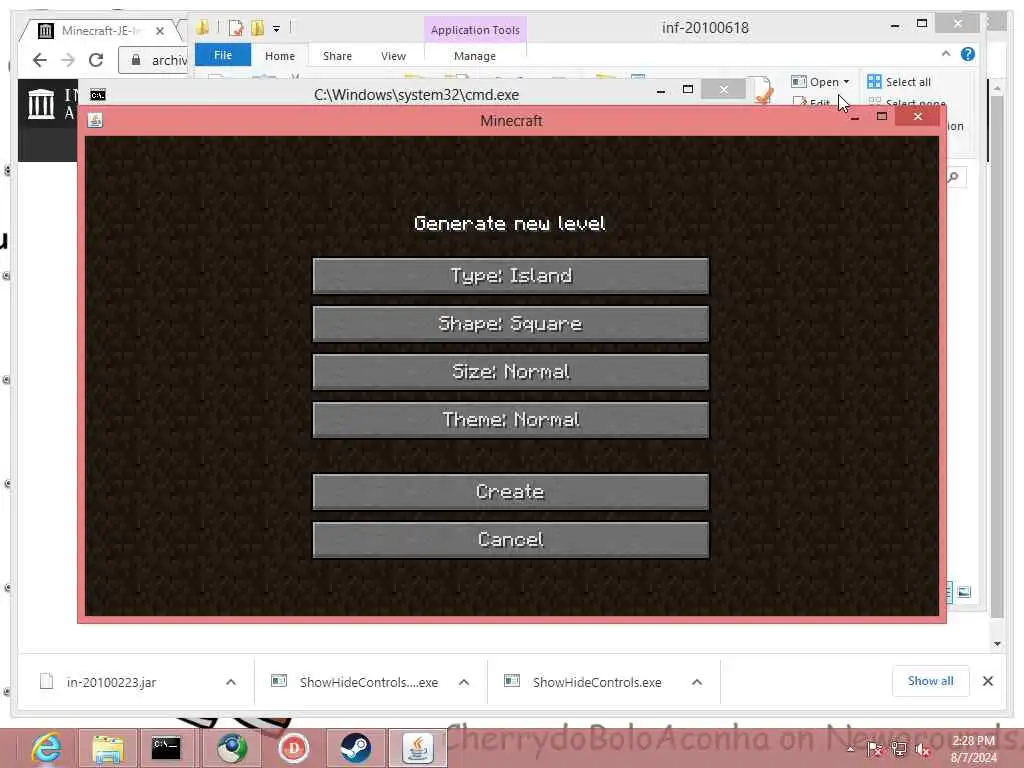Expand options for ShowHideControls....exe download

pos(464,682)
